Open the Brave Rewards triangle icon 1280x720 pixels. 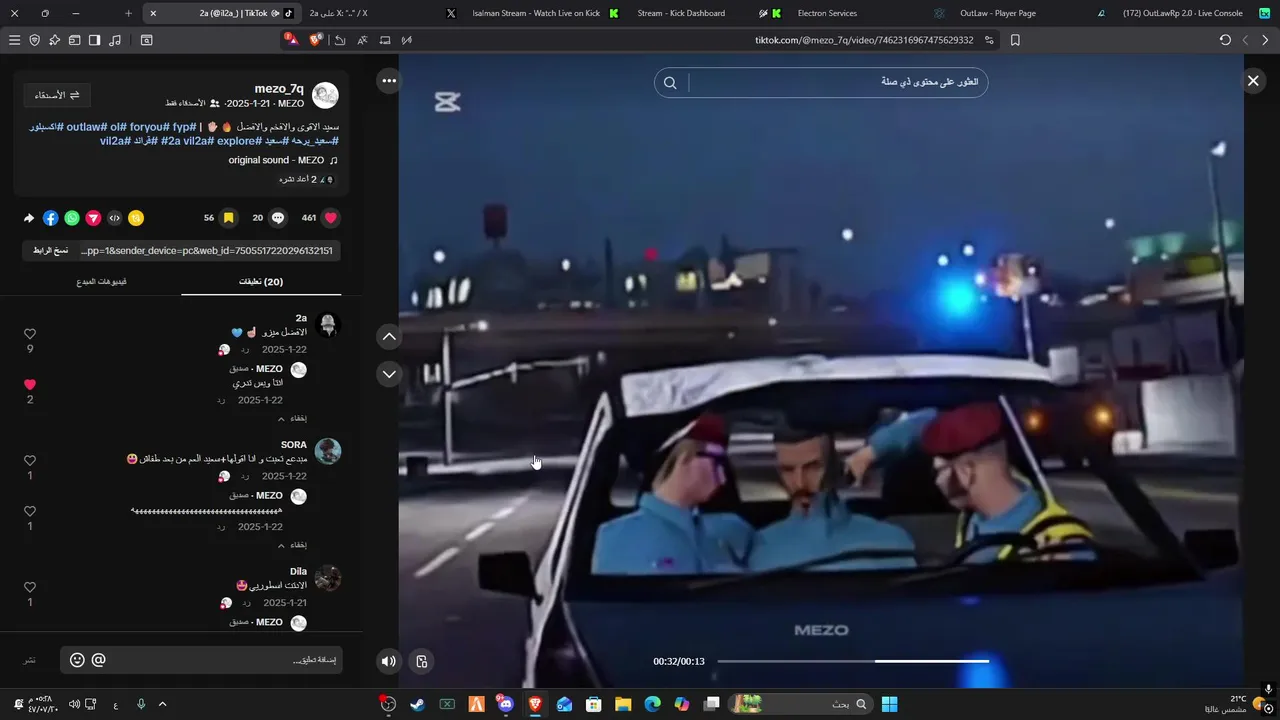click(290, 40)
